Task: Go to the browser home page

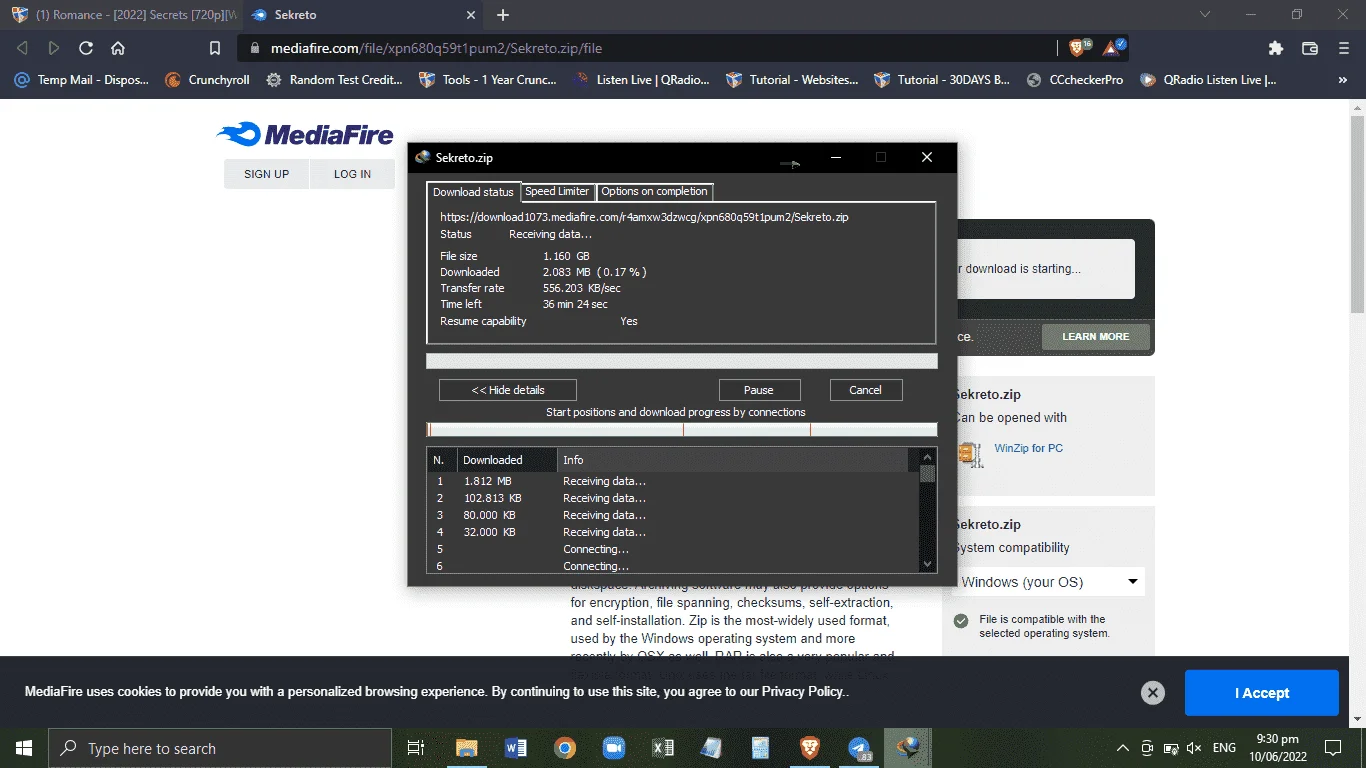Action: 118,48
